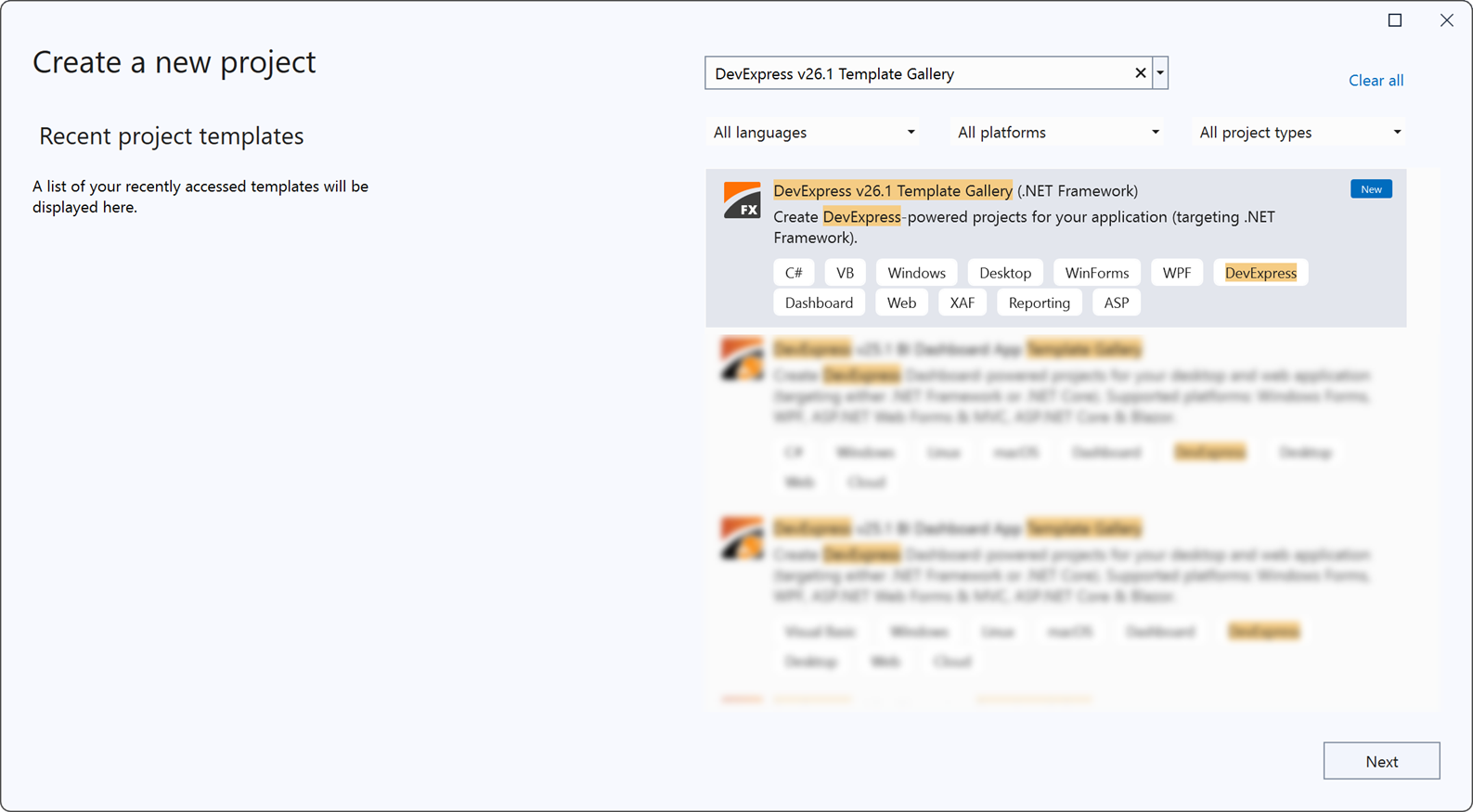Click the VB tag
The image size is (1473, 812).
coord(845,273)
